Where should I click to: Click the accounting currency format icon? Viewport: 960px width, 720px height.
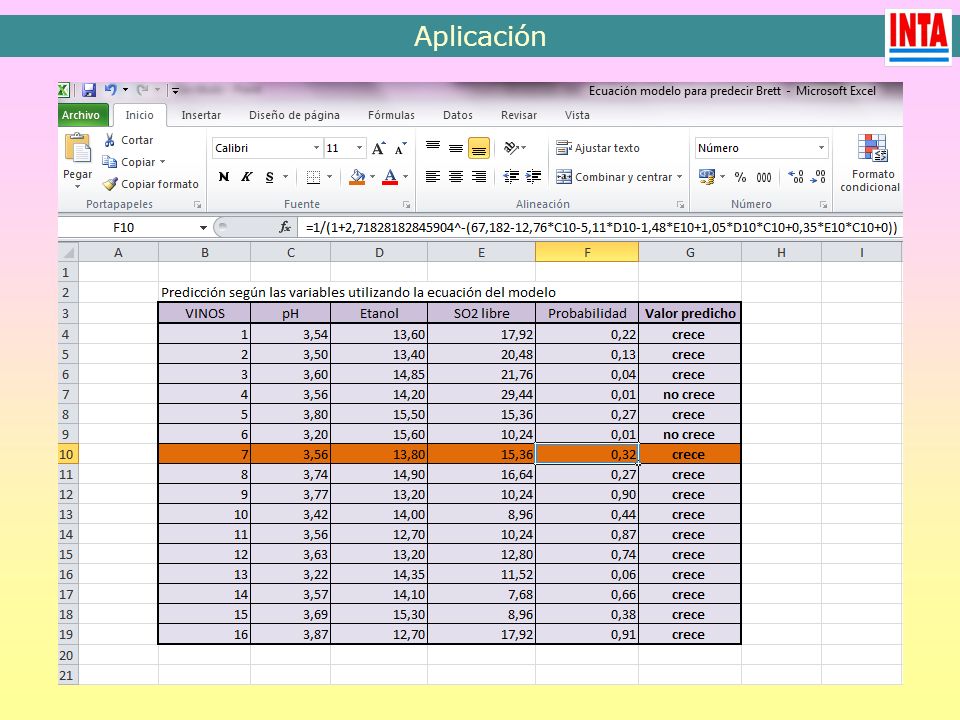point(707,177)
